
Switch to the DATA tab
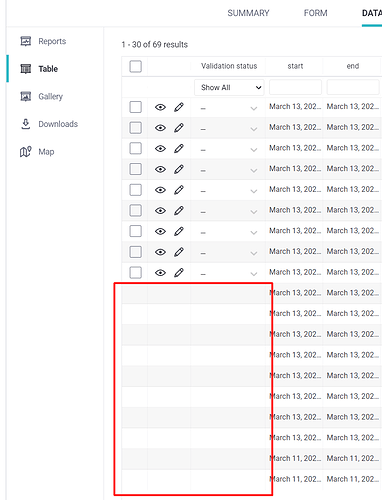click(x=372, y=13)
